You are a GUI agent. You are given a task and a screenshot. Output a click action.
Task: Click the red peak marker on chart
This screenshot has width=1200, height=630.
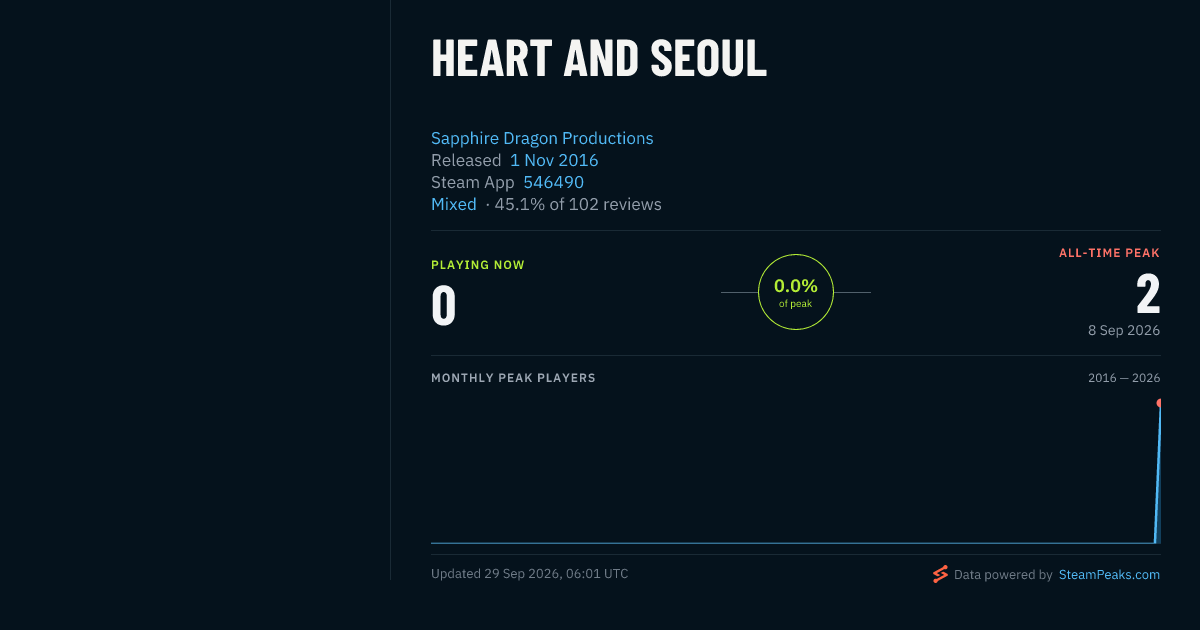1160,403
